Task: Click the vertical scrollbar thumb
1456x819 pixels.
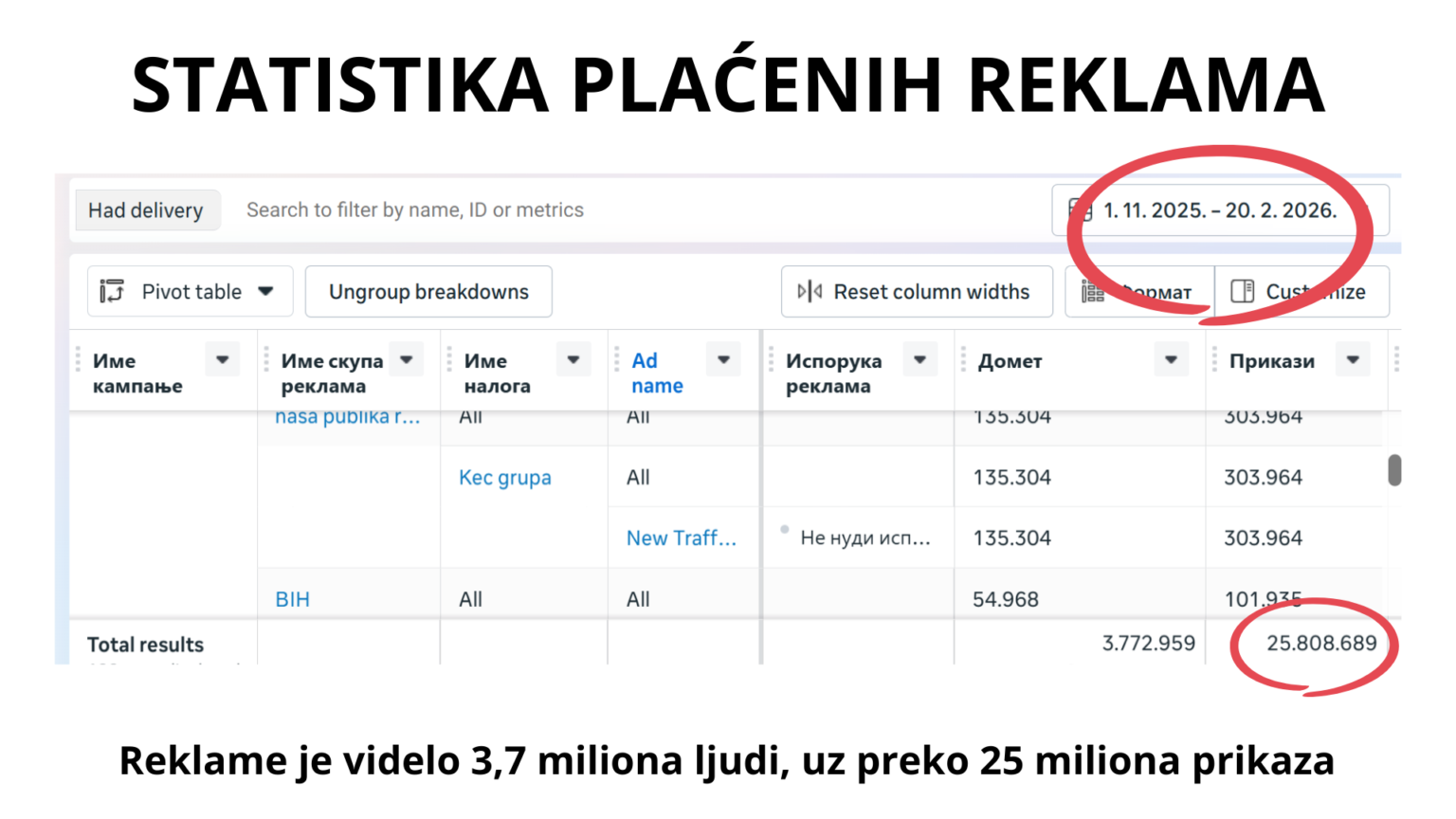Action: 1394,470
